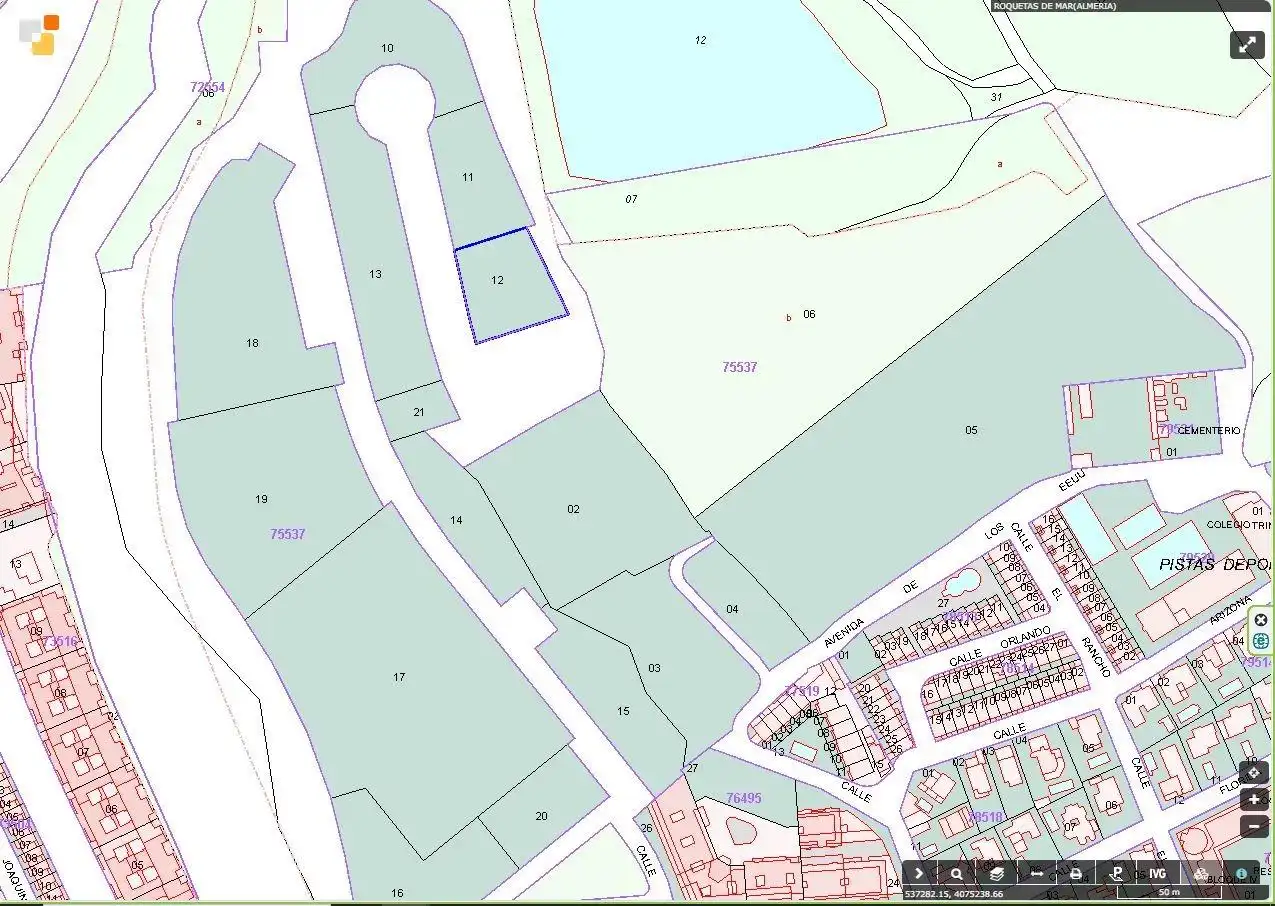
Task: Toggle fullscreen map view with the expand arrows
Action: (x=1247, y=45)
